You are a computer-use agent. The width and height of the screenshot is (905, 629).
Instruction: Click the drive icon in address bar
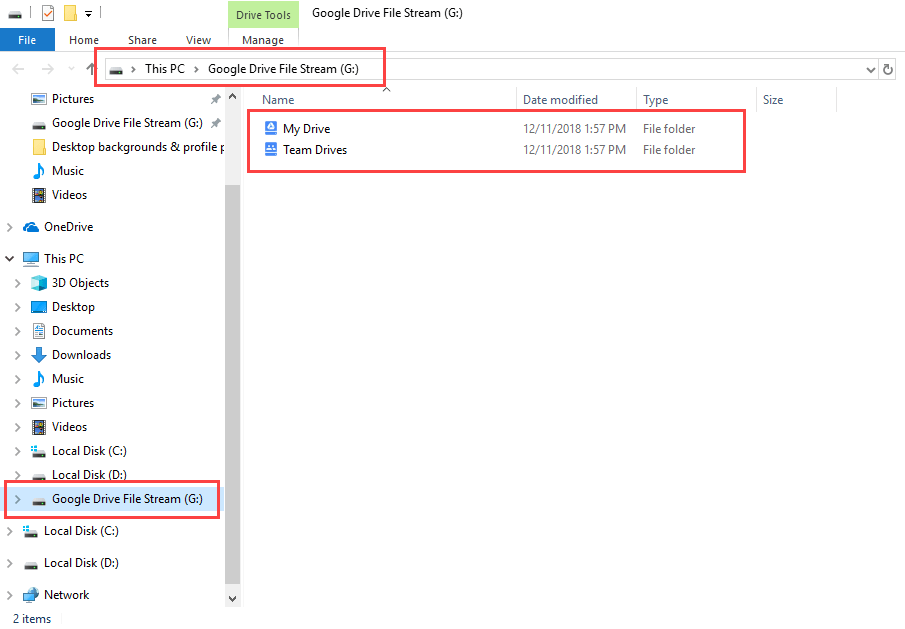(x=116, y=70)
